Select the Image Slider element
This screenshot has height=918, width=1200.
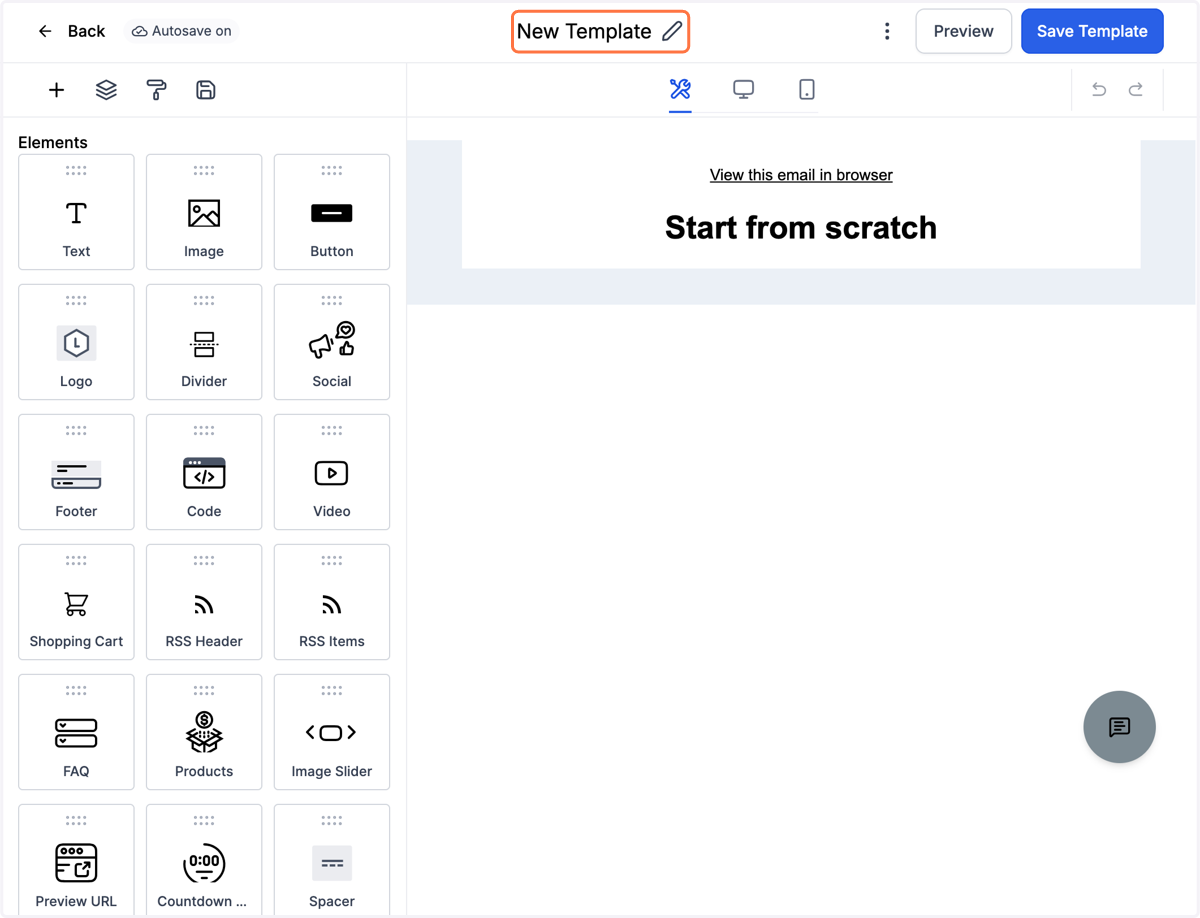332,732
